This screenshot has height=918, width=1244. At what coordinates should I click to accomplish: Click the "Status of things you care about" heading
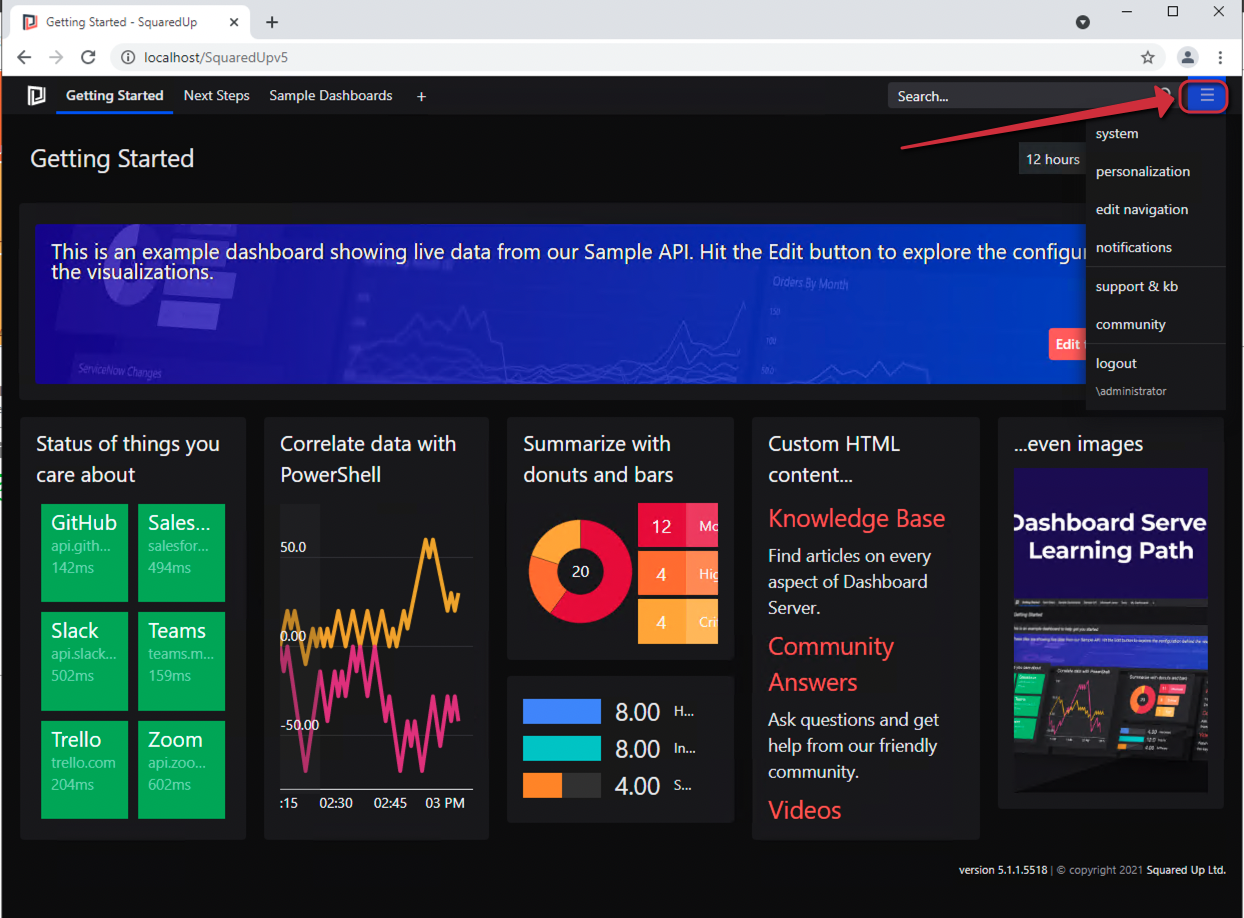point(128,459)
